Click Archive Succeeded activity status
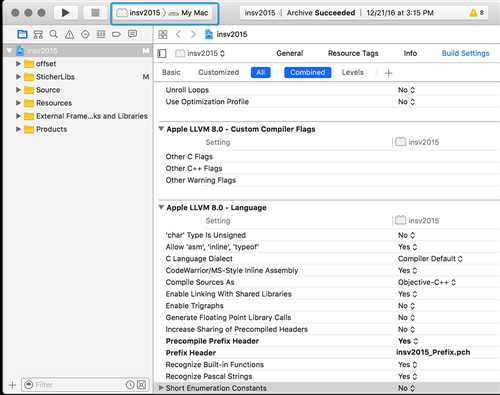Image resolution: width=500 pixels, height=395 pixels. [320, 13]
